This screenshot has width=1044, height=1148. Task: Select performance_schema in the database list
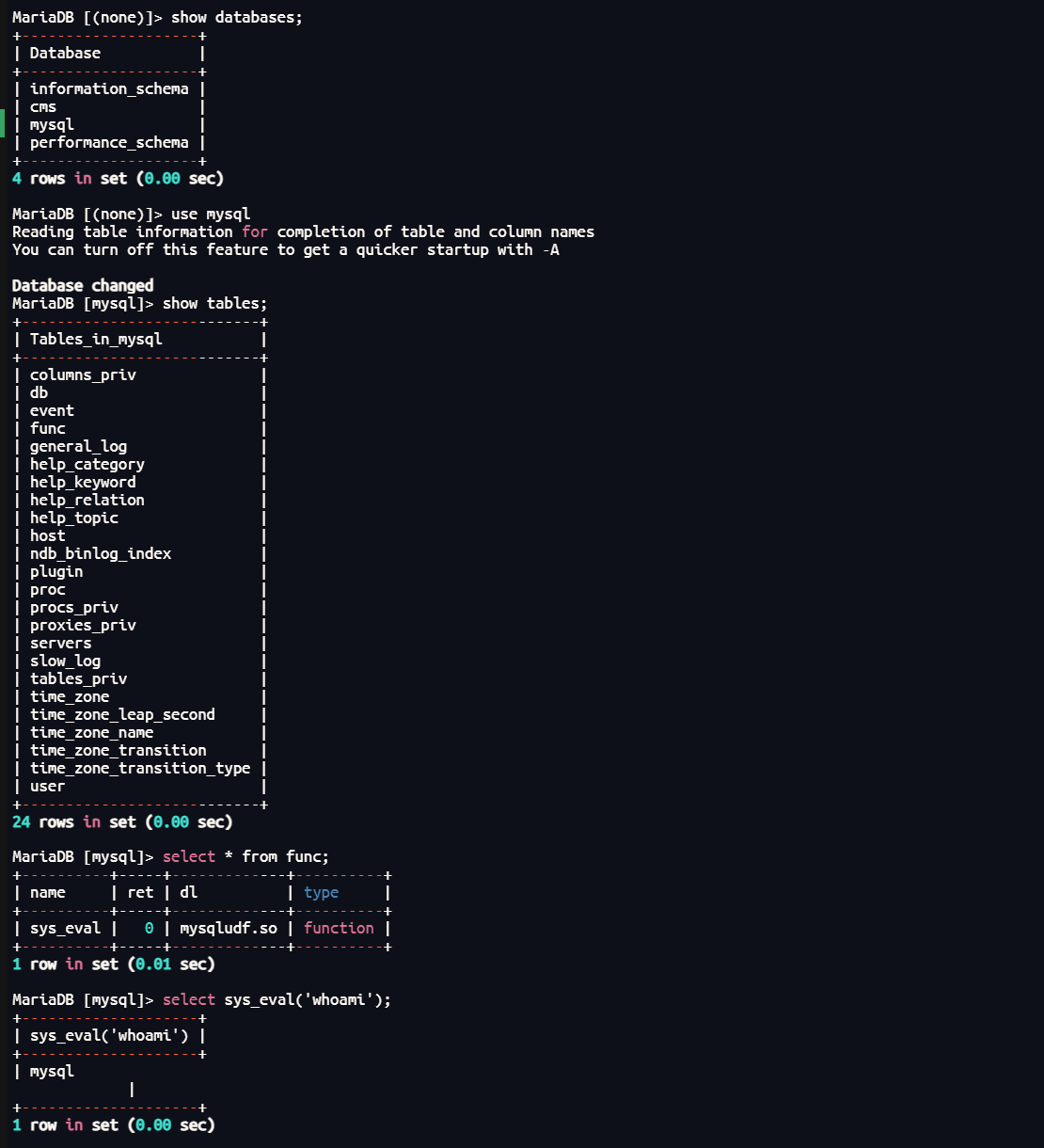(x=109, y=142)
